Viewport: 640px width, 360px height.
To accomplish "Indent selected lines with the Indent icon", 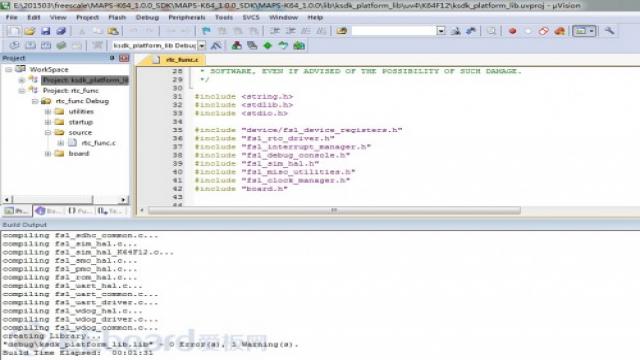I will coord(275,31).
